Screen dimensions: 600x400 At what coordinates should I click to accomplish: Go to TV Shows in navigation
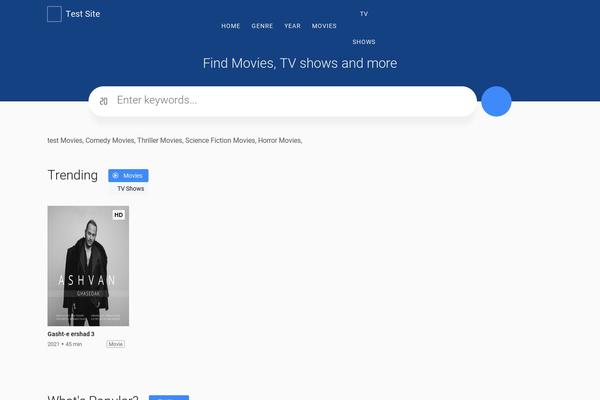click(x=364, y=28)
